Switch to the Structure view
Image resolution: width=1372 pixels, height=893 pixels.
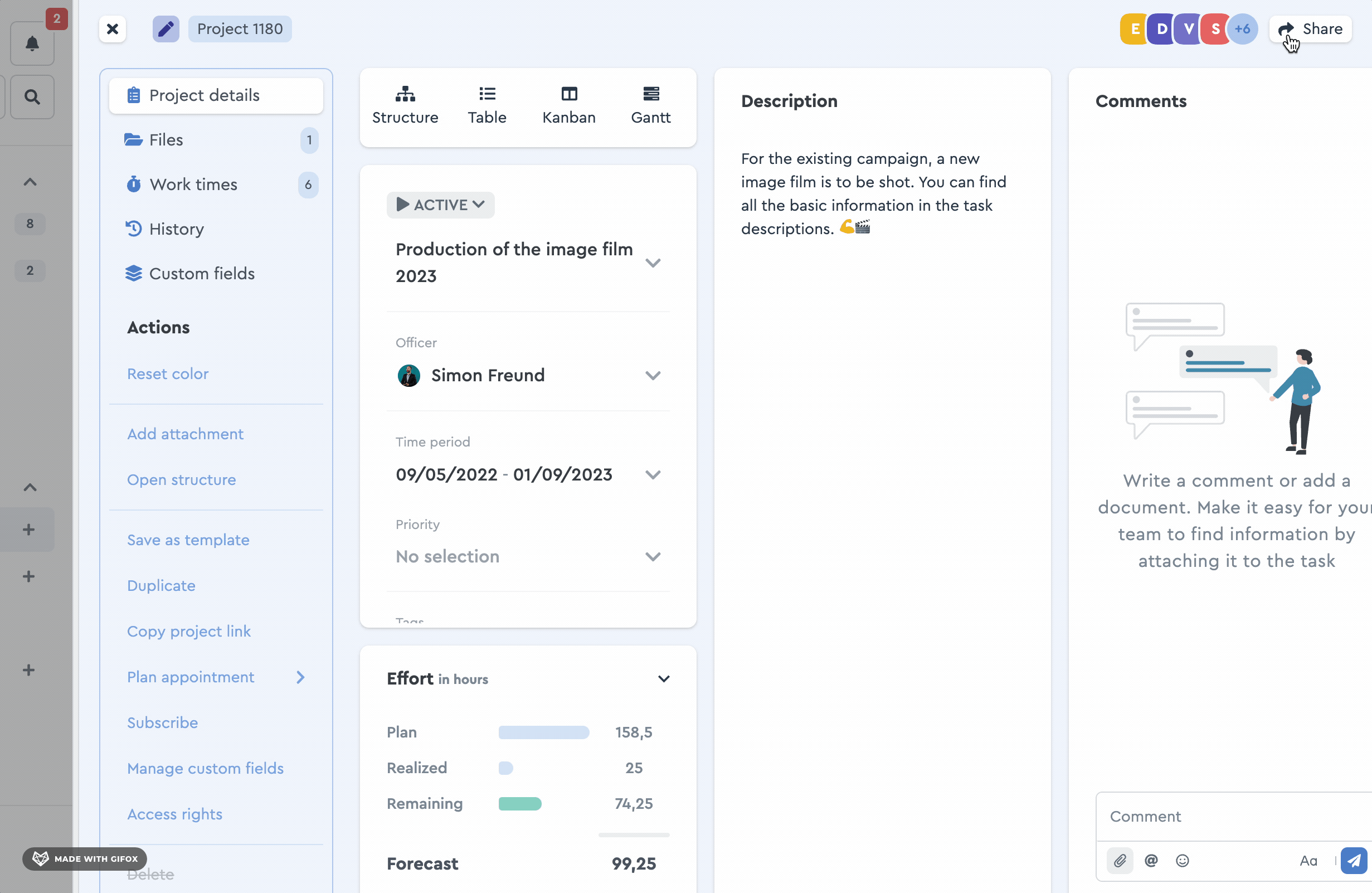[x=405, y=105]
